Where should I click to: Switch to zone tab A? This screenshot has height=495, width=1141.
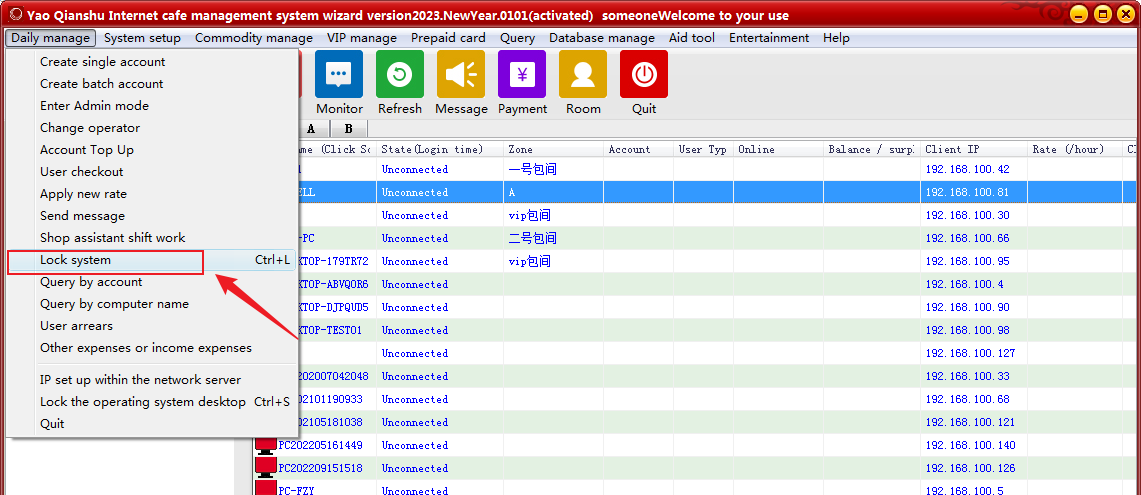tap(311, 129)
